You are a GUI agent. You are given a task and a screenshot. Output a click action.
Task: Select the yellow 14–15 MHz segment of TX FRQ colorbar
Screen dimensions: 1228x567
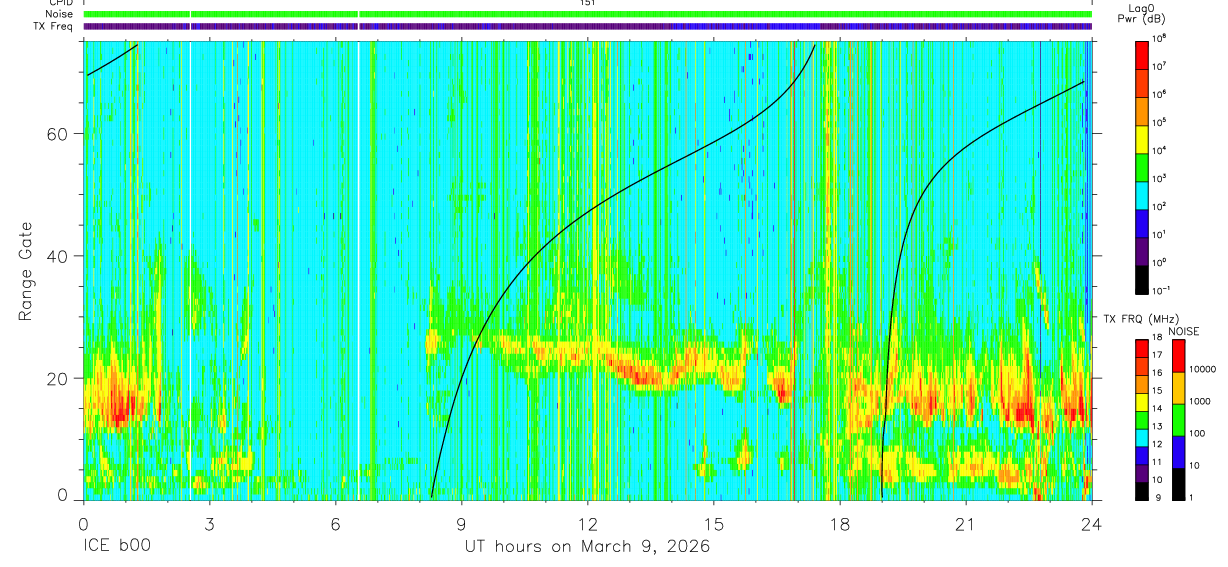1143,401
